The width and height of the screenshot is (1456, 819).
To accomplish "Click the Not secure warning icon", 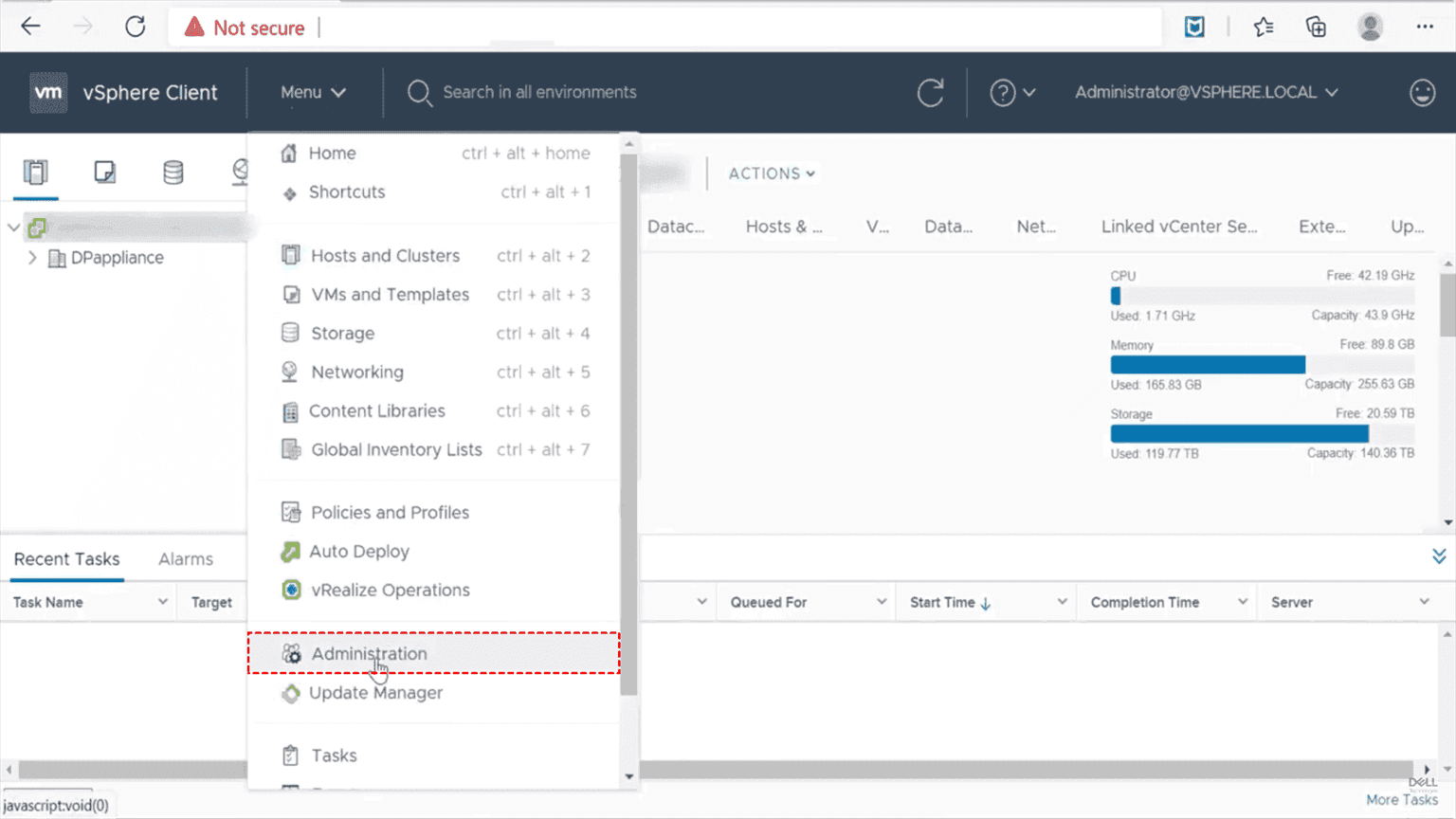I will point(194,27).
